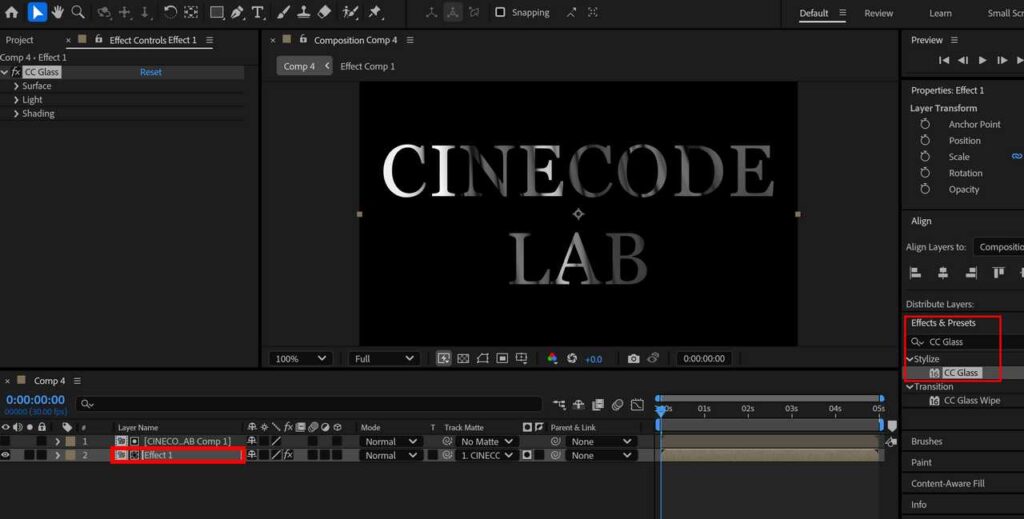Click the CC Glass Wipe preset icon
The image size is (1024, 519).
935,401
